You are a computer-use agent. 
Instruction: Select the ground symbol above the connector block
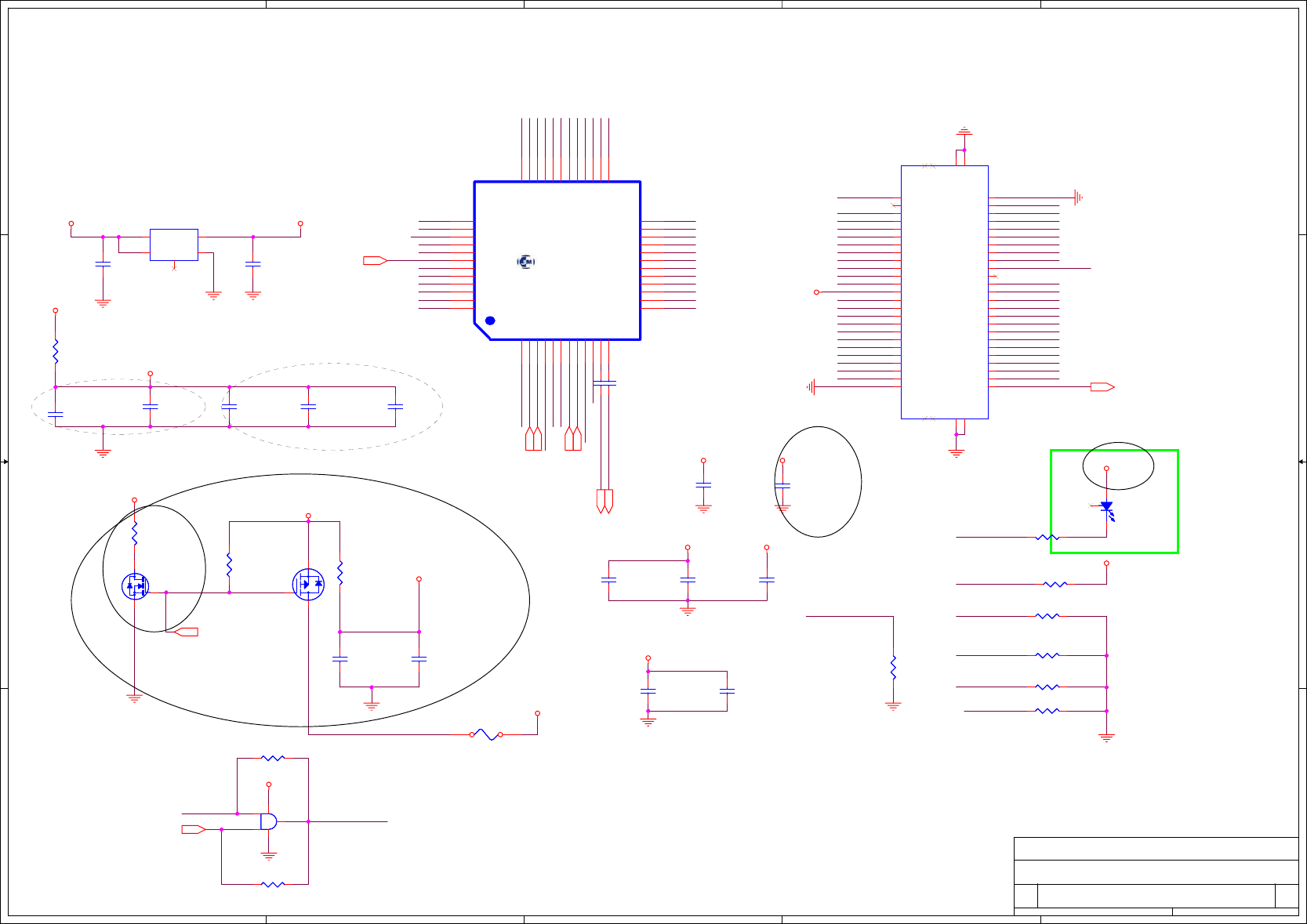(x=964, y=130)
